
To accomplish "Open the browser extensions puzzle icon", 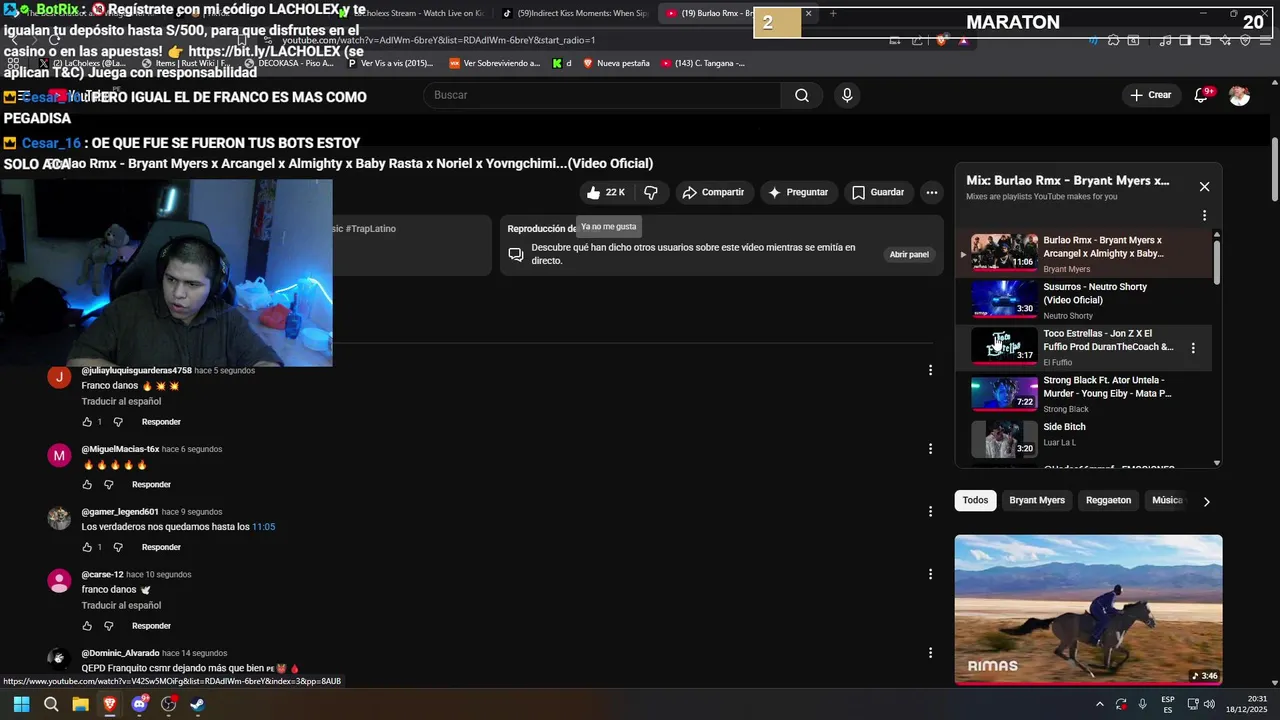I will (1113, 40).
